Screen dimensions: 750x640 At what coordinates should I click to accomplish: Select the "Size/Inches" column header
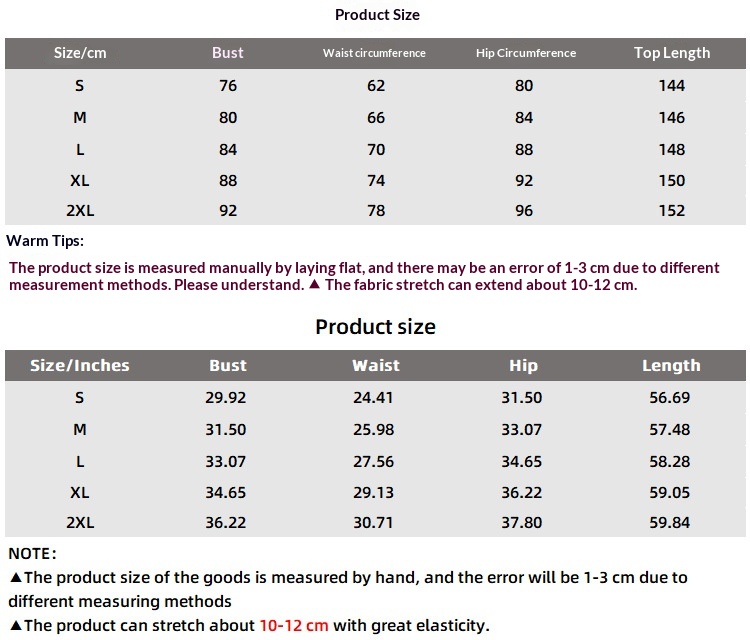pos(80,366)
